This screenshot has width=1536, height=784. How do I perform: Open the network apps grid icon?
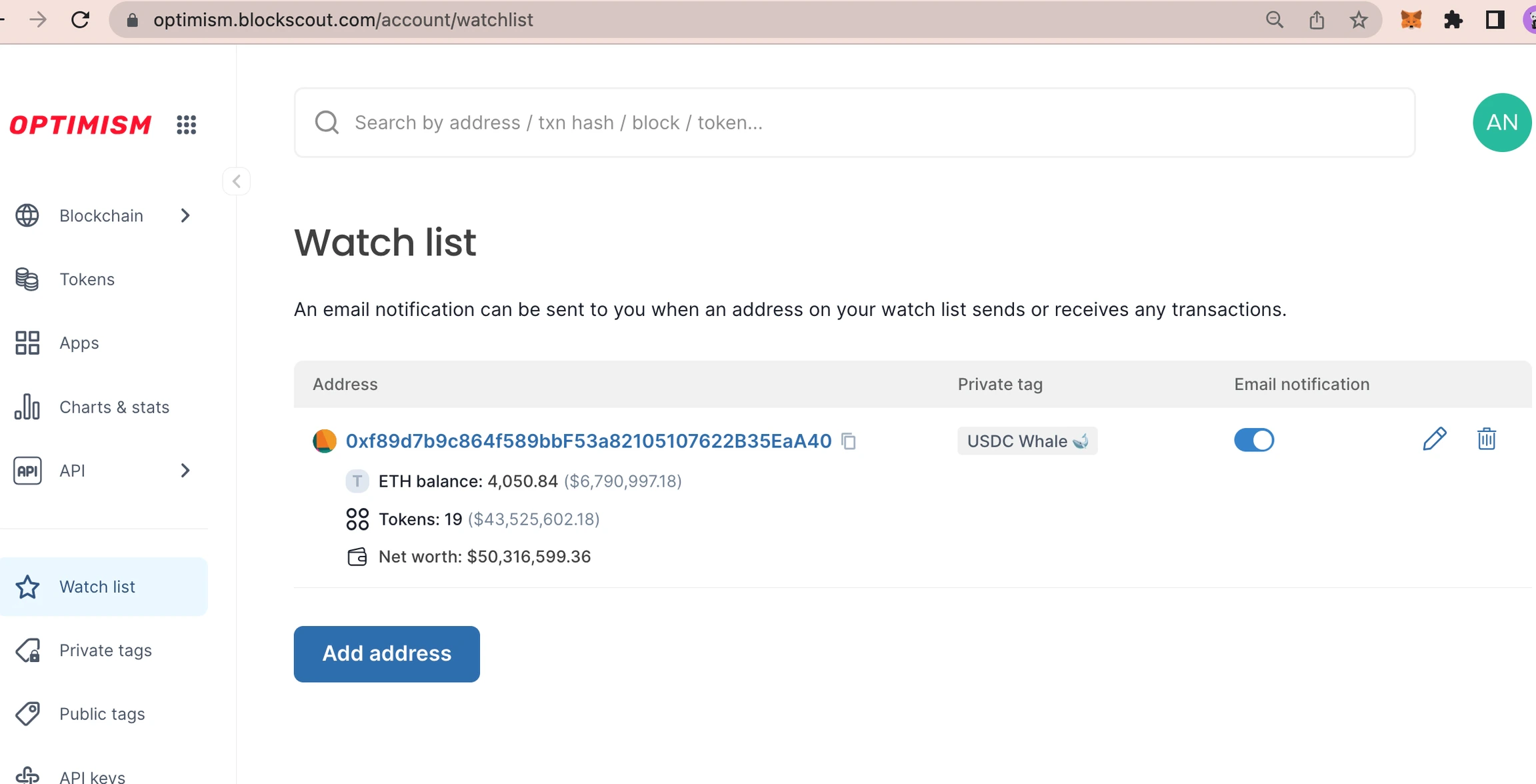coord(186,125)
